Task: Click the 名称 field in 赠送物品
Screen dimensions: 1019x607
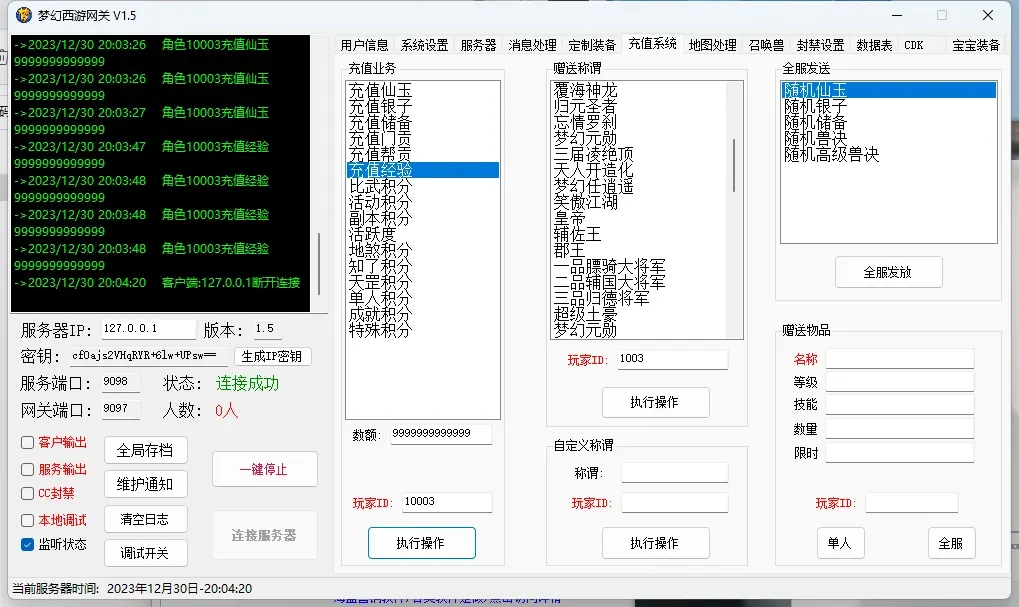Action: pos(900,359)
